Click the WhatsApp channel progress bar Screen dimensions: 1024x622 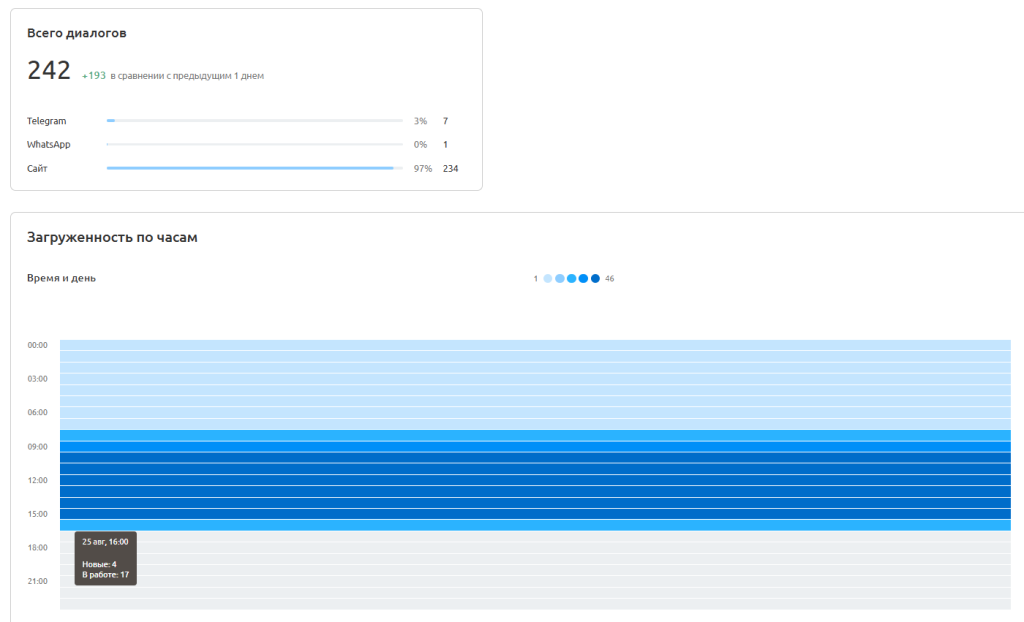pyautogui.click(x=255, y=145)
